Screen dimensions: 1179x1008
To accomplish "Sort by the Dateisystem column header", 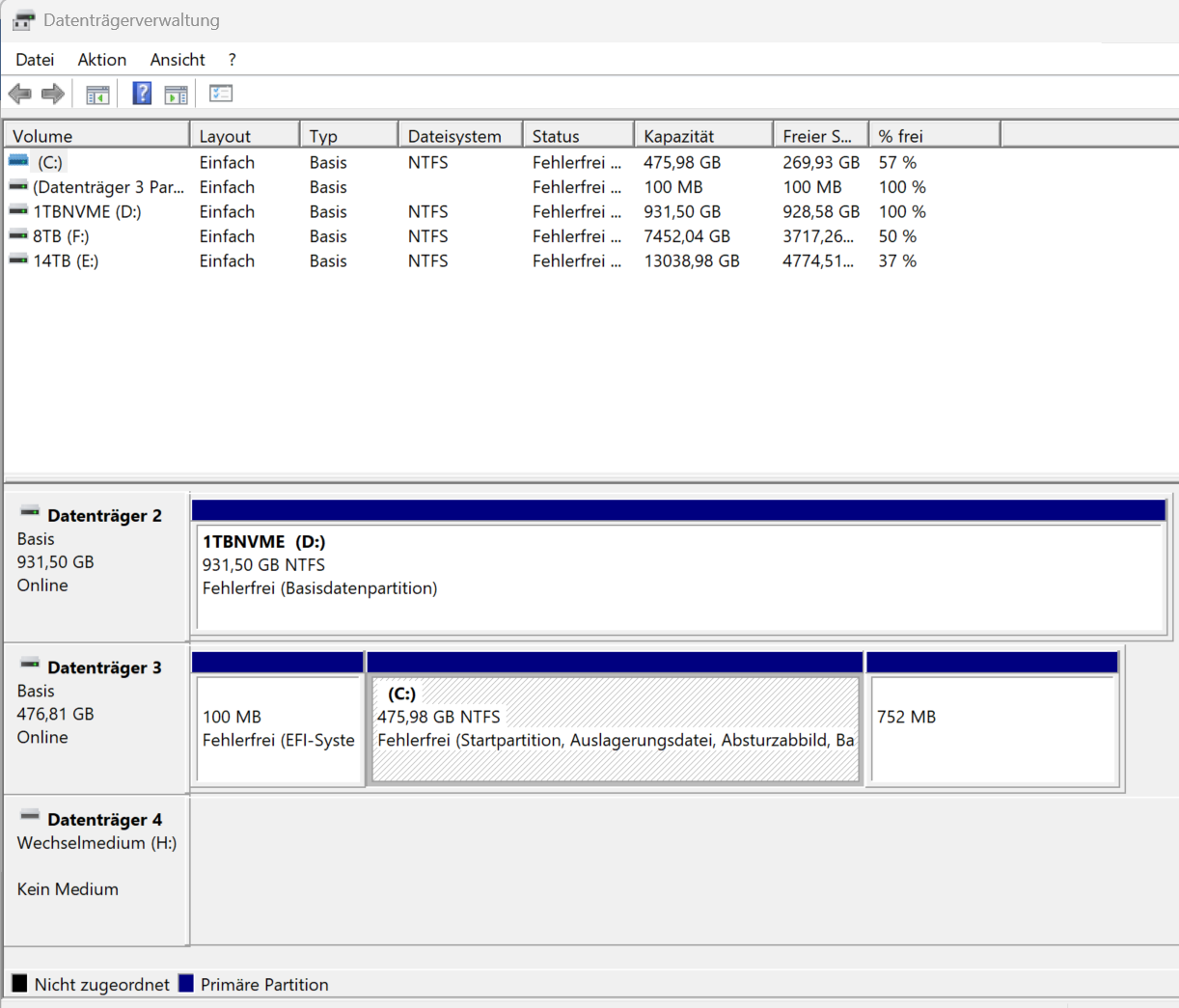I will 460,136.
